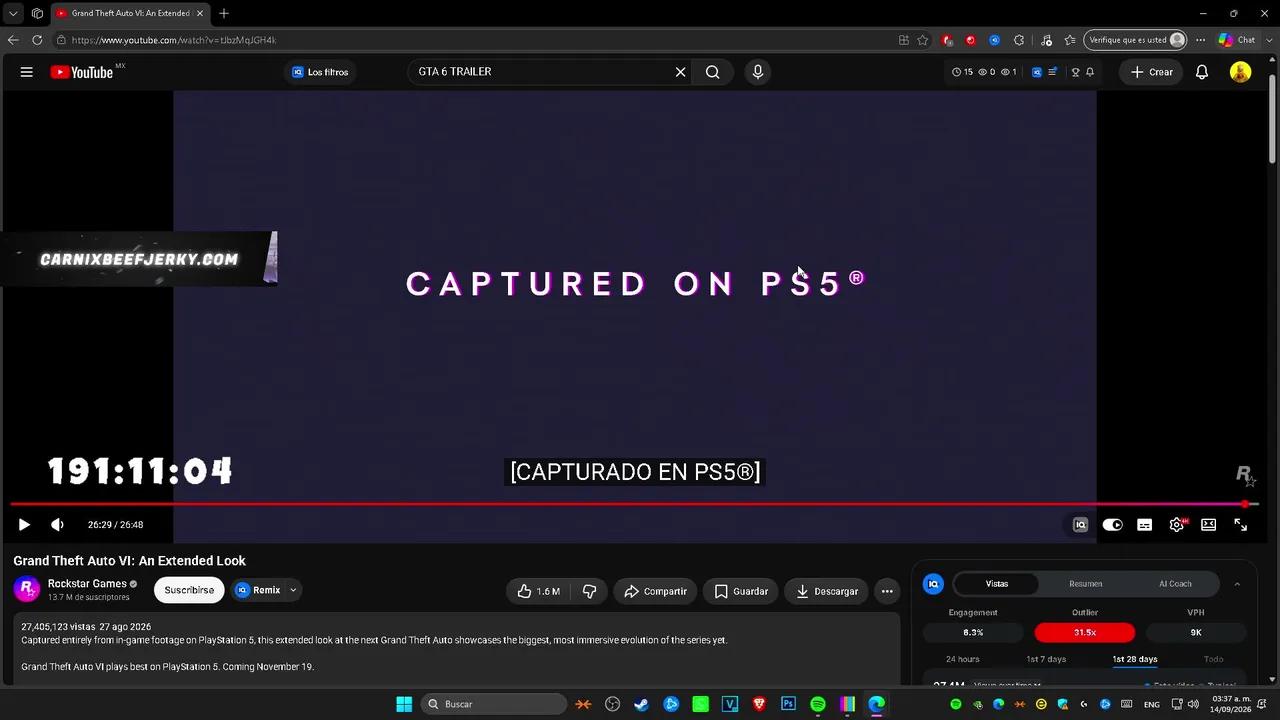Open browser extensions puzzle icon

[x=1019, y=40]
